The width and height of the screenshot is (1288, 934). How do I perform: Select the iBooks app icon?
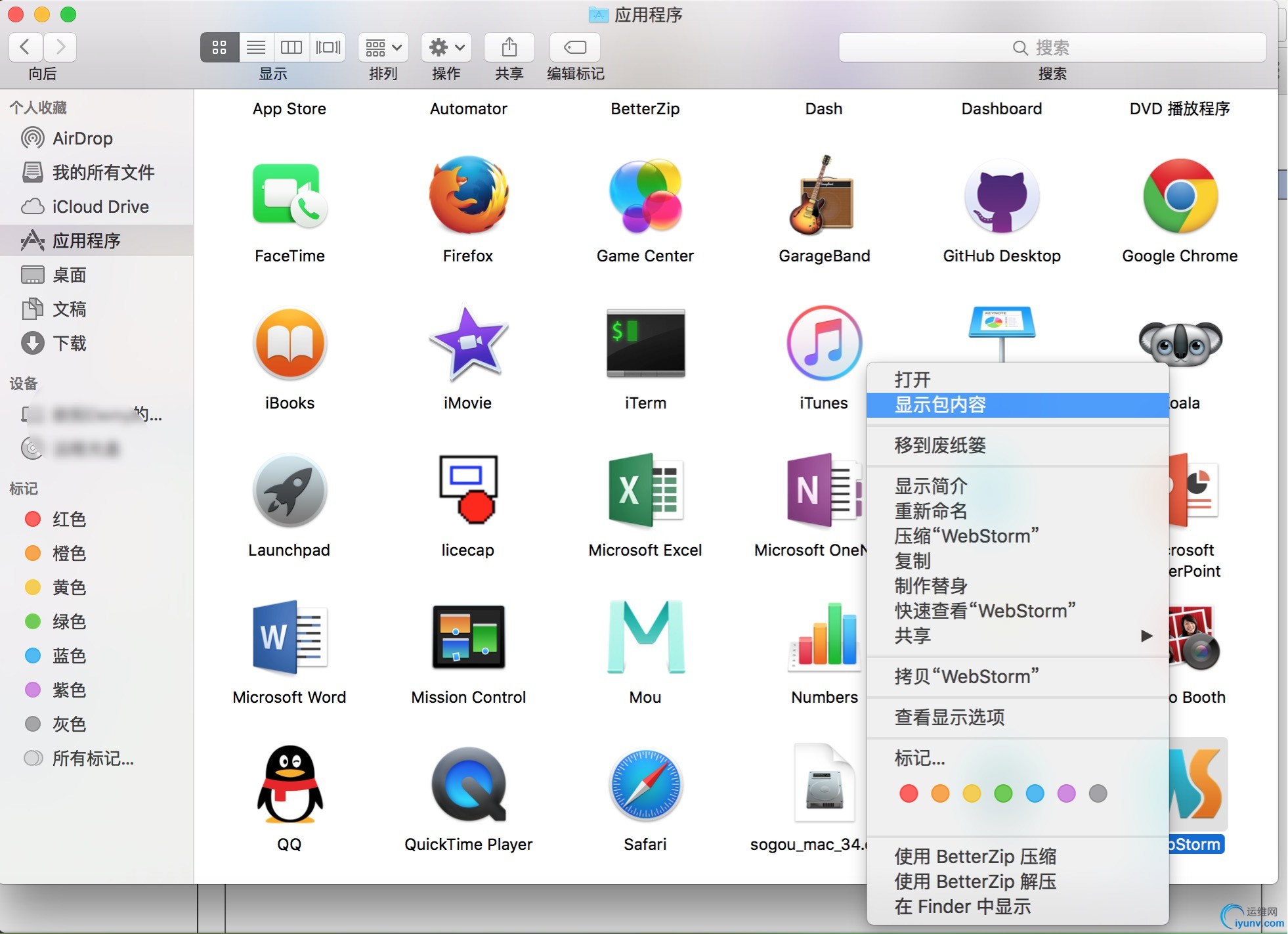290,343
